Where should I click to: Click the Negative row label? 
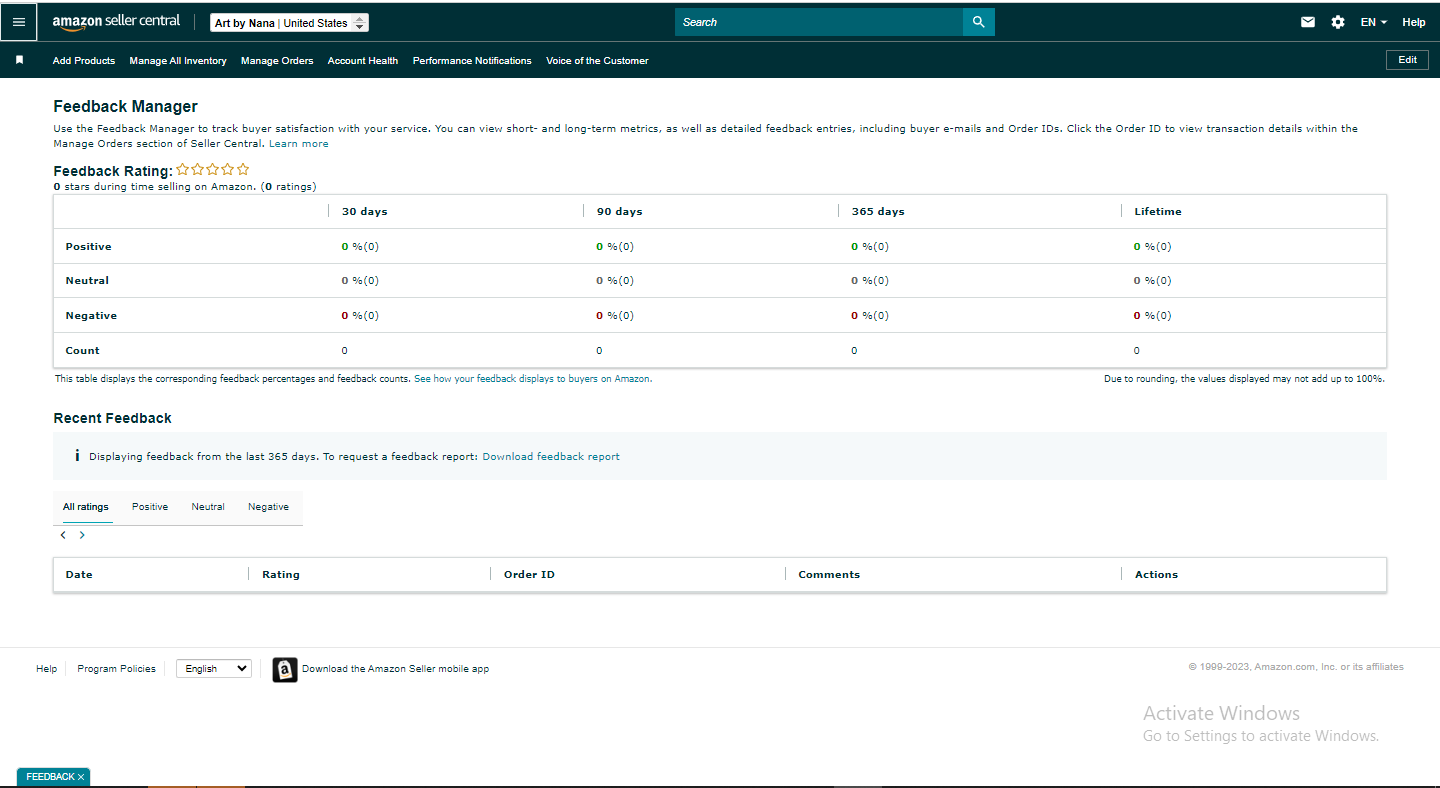(91, 316)
